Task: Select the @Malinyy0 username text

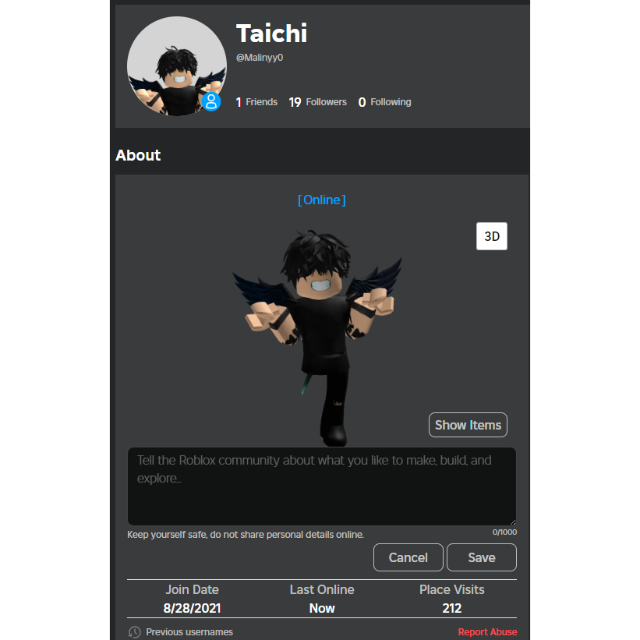Action: tap(260, 58)
